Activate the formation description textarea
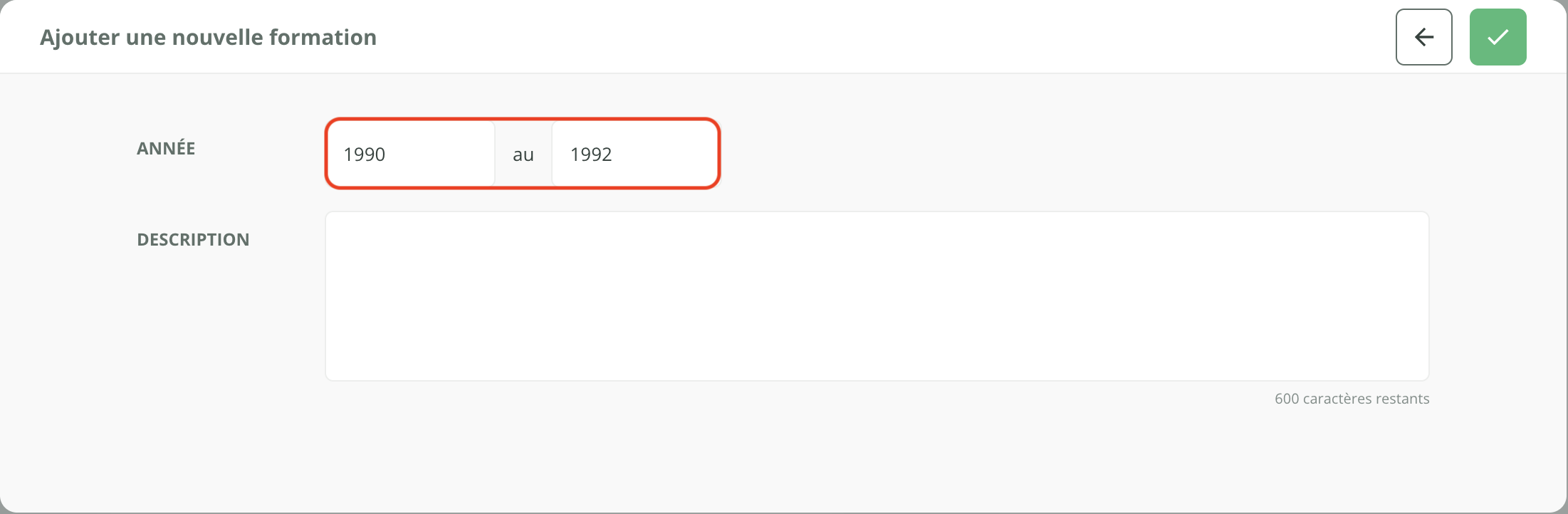The height and width of the screenshot is (514, 1568). [x=877, y=295]
